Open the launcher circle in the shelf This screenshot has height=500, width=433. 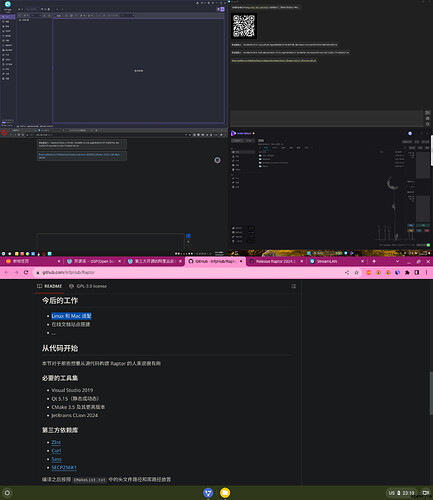pos(7,492)
